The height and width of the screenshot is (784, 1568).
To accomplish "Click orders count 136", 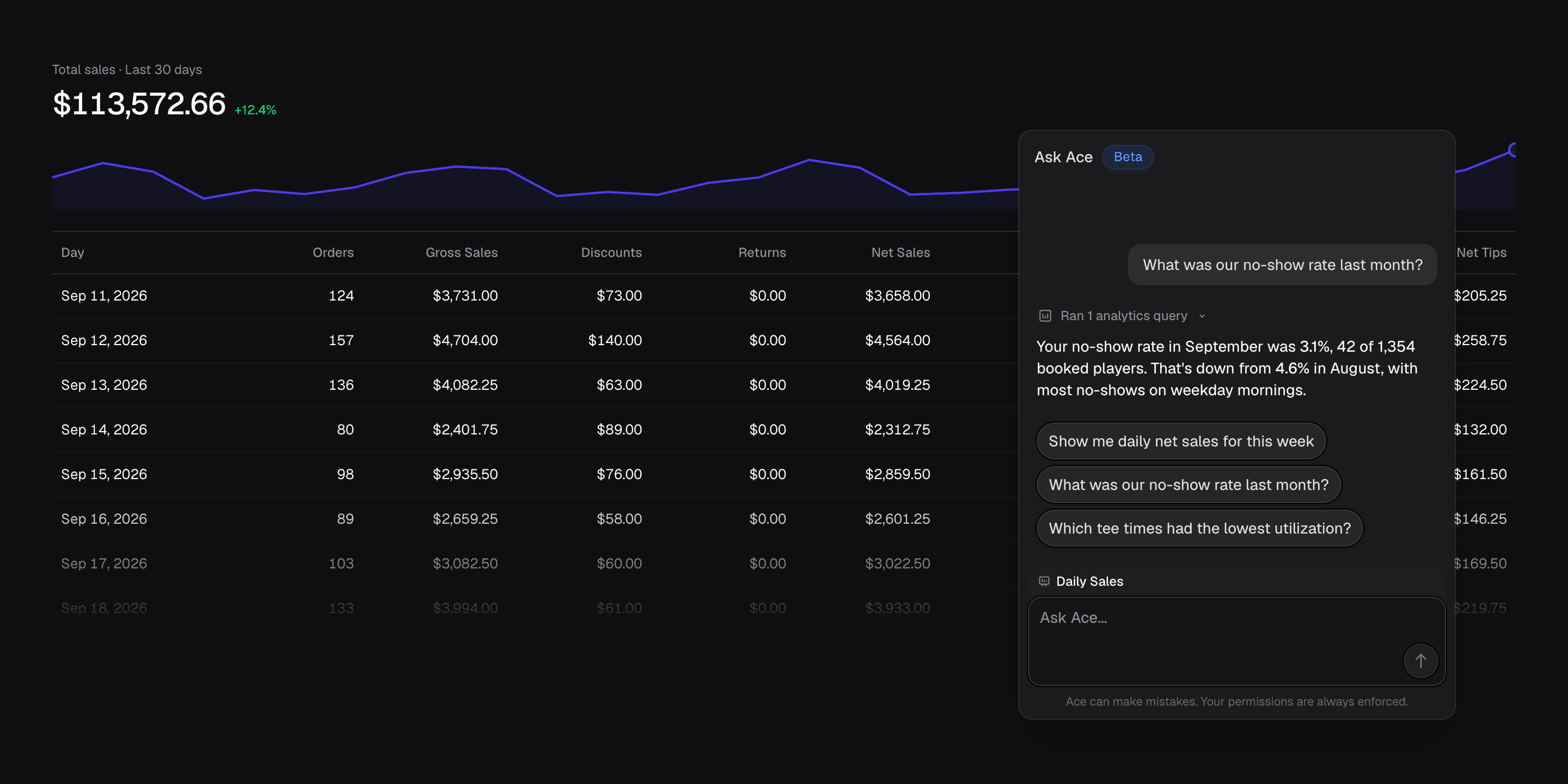I will [341, 385].
